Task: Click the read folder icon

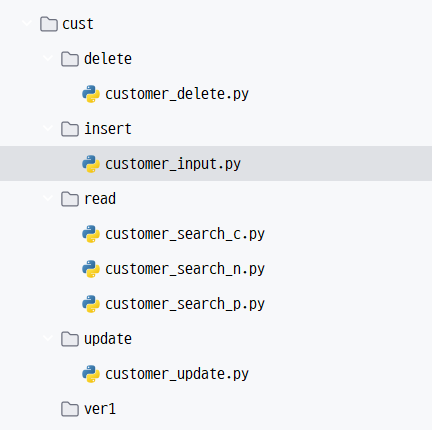Action: (x=70, y=199)
